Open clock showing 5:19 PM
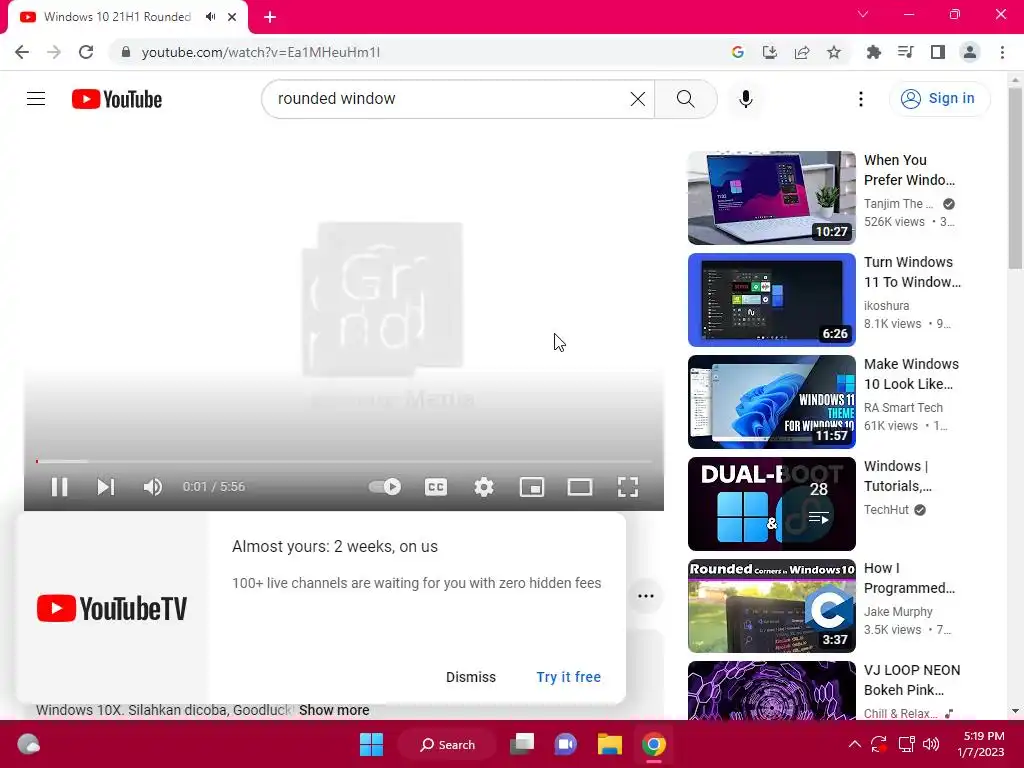This screenshot has width=1024, height=768. pyautogui.click(x=981, y=744)
